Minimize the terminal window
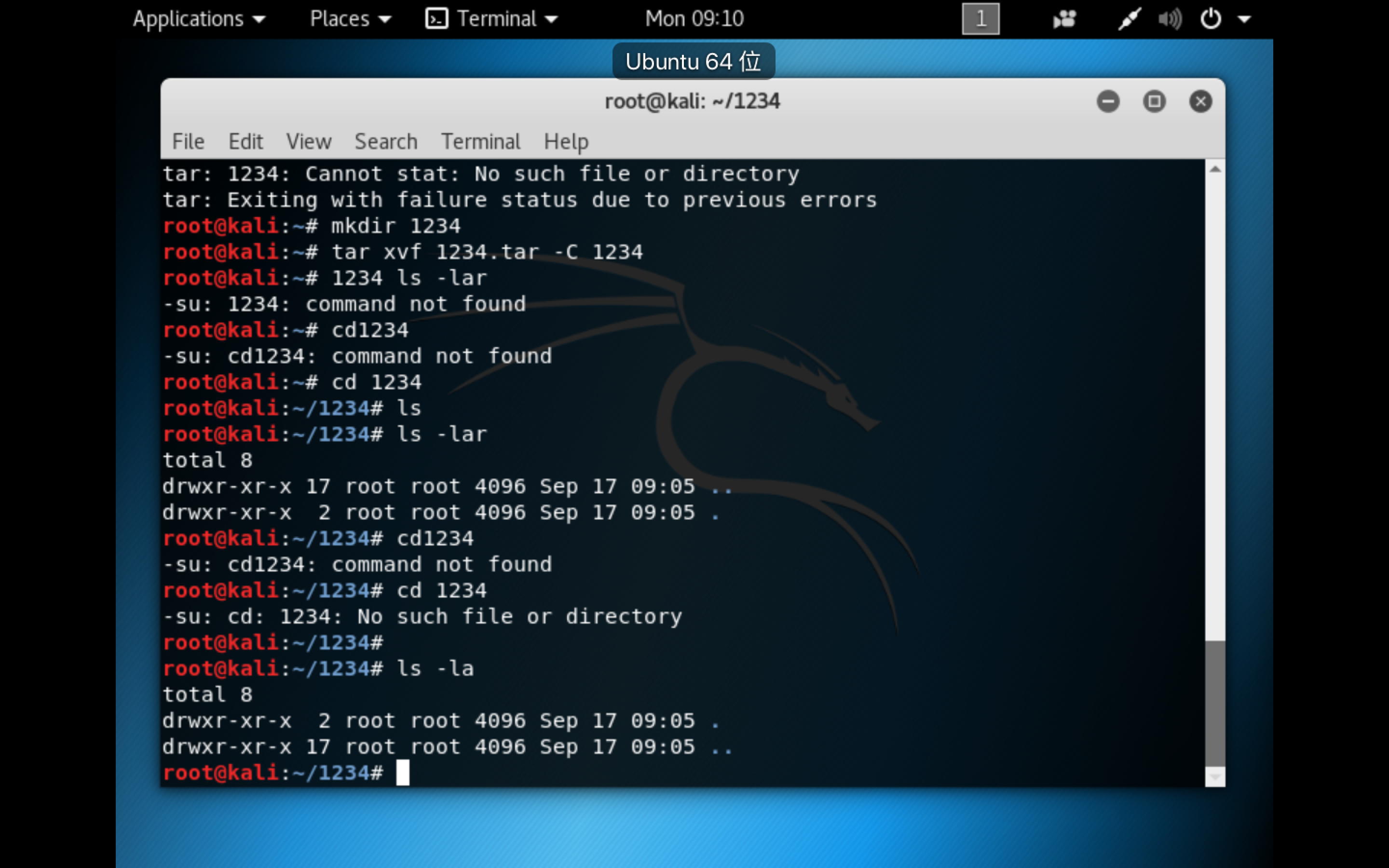The width and height of the screenshot is (1389, 868). coord(1108,102)
